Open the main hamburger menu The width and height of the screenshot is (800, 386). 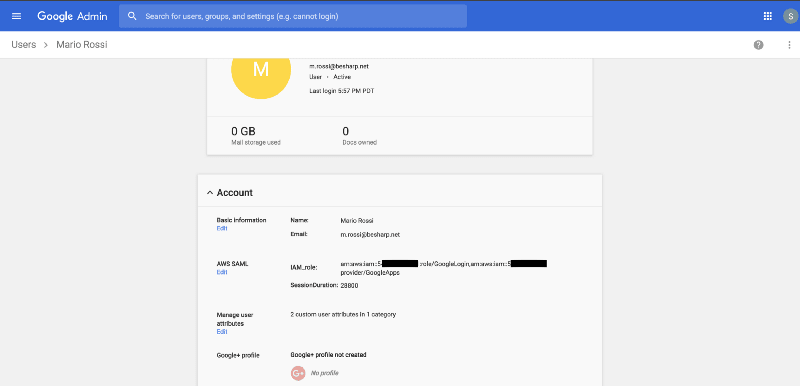(16, 16)
